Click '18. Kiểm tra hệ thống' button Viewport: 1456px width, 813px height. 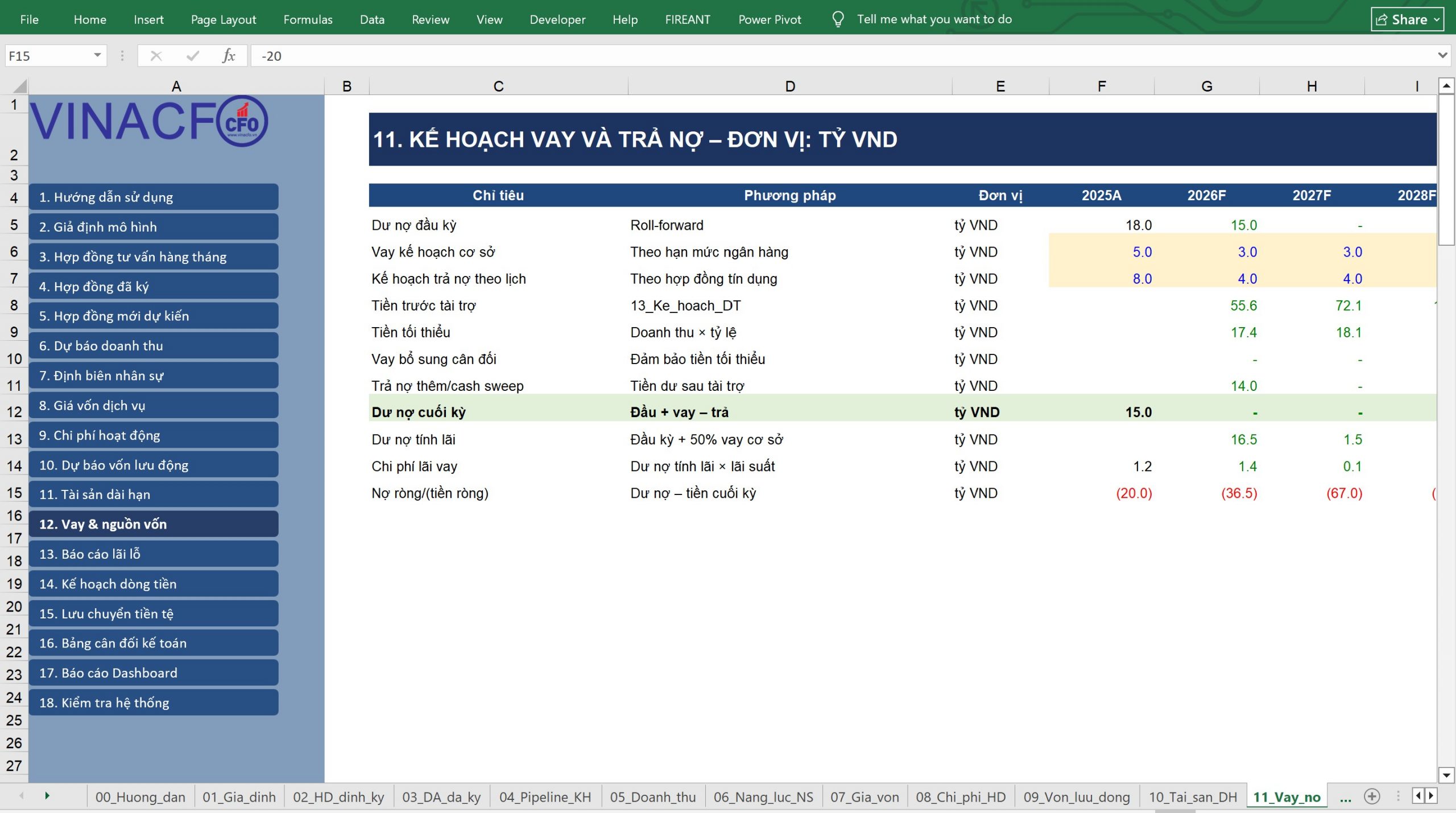[154, 702]
